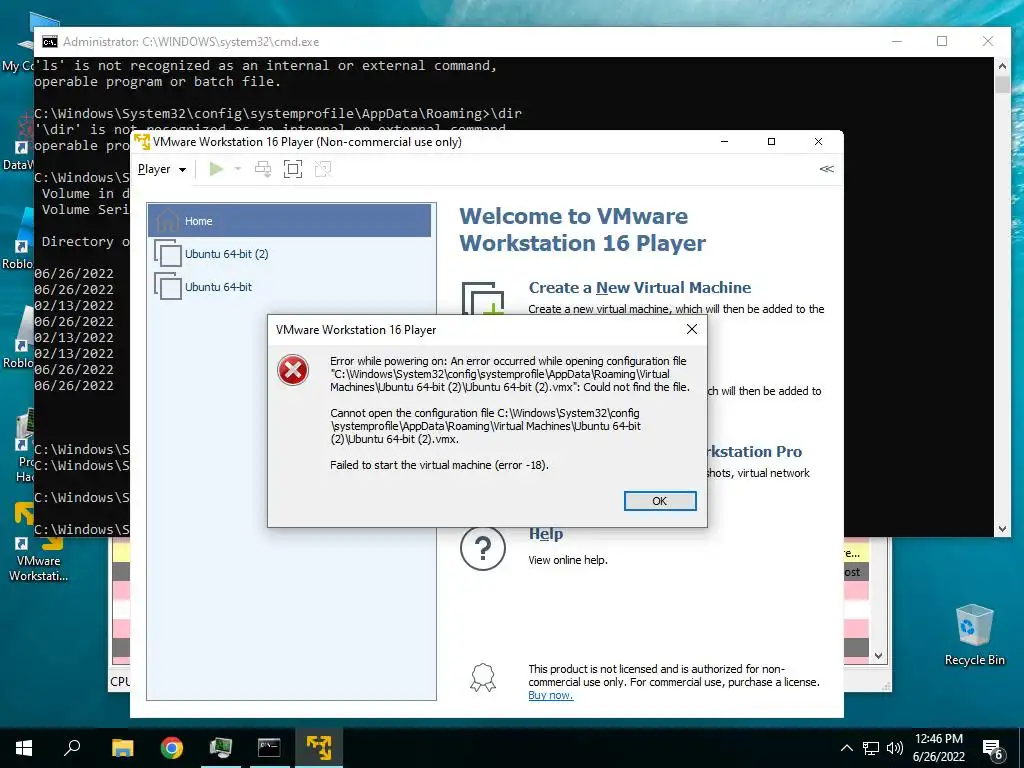
Task: Select Home in the VM library
Action: [289, 221]
